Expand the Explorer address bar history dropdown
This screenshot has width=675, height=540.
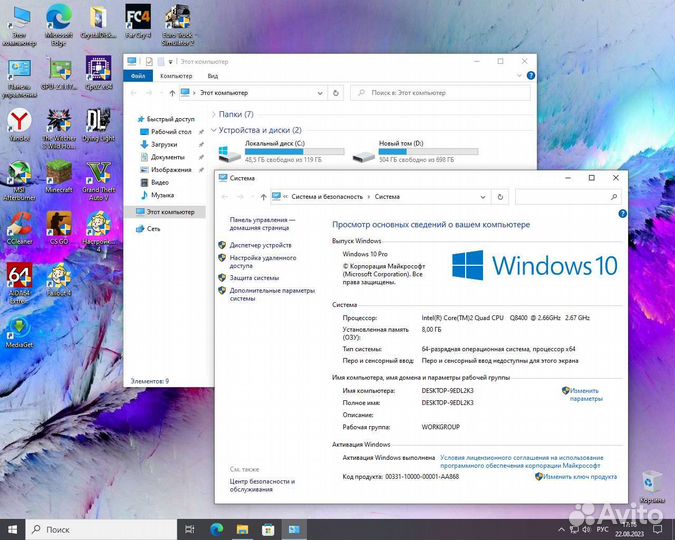[x=320, y=93]
